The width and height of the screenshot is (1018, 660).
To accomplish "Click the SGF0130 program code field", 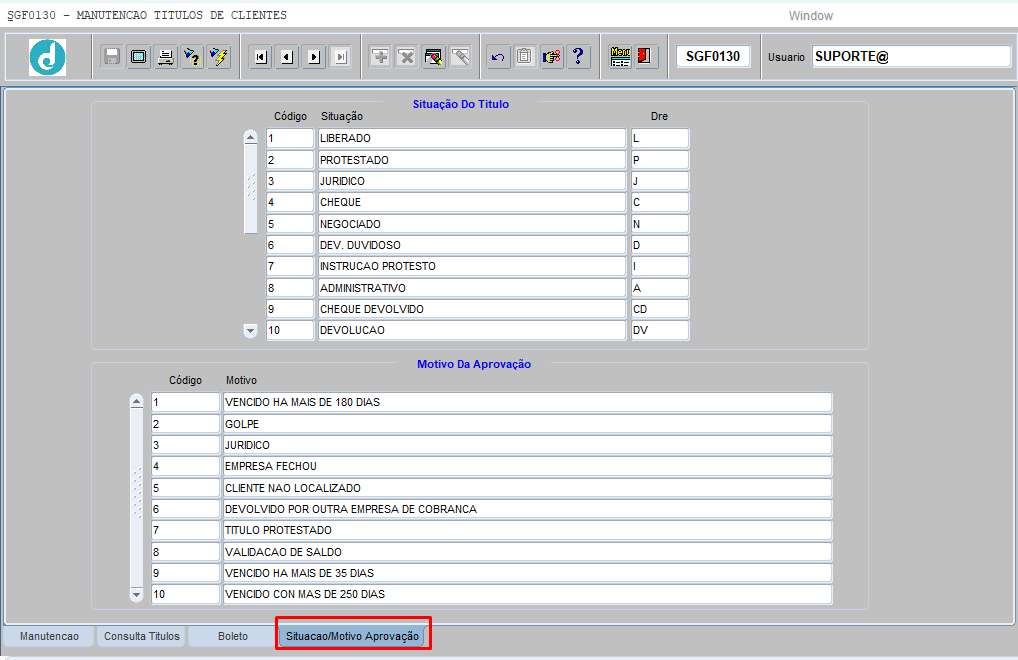I will 713,56.
